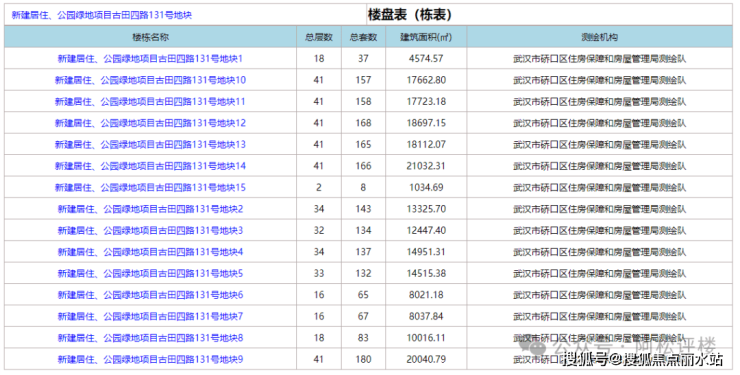Open building link ending 地块4

point(150,252)
